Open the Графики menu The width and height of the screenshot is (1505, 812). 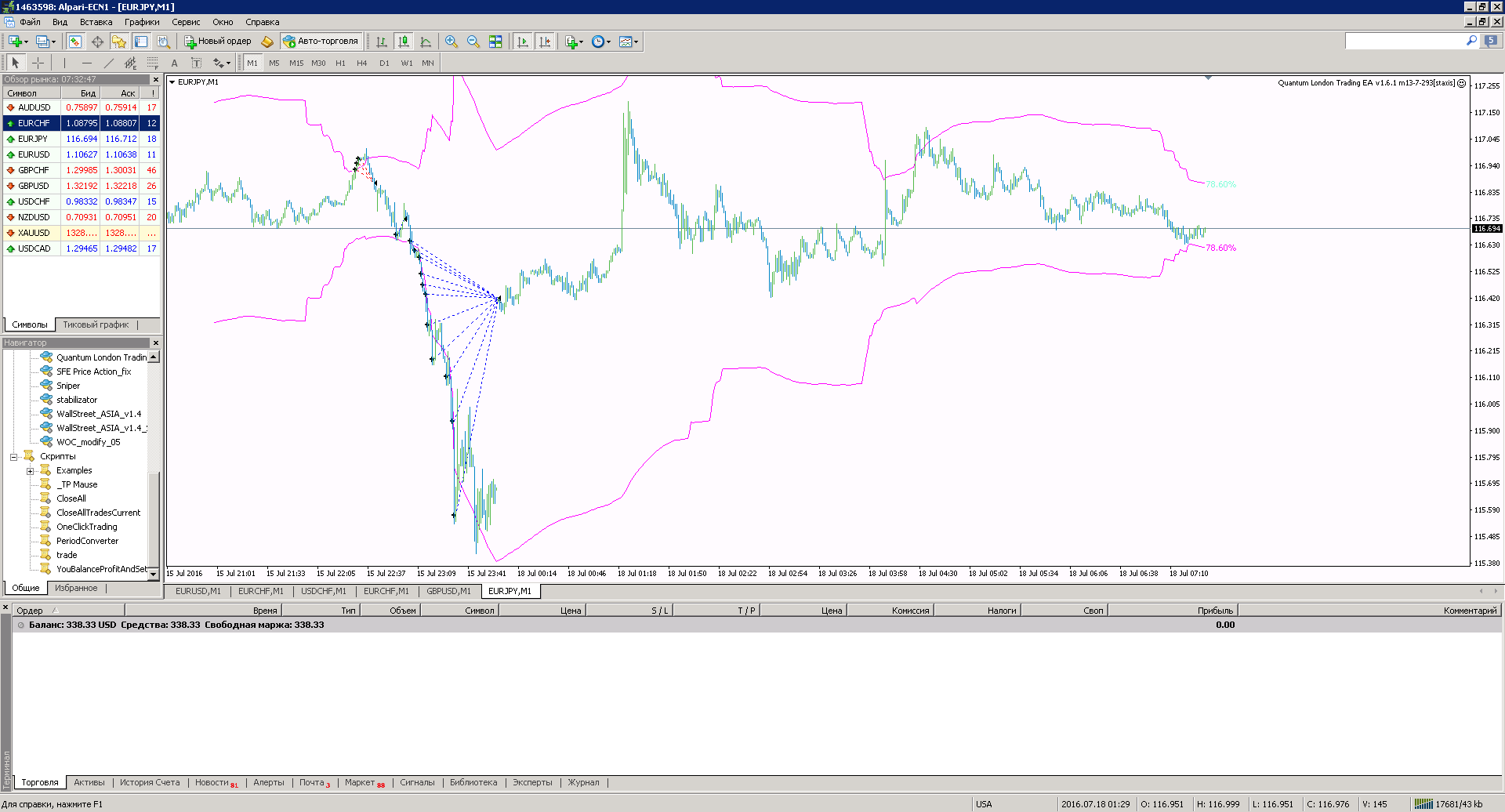142,22
